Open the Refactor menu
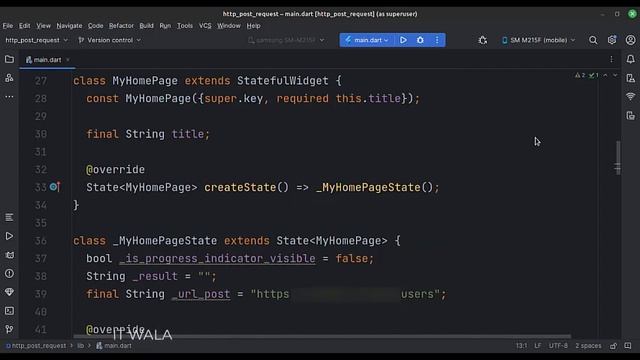The width and height of the screenshot is (640, 360). click(x=121, y=26)
